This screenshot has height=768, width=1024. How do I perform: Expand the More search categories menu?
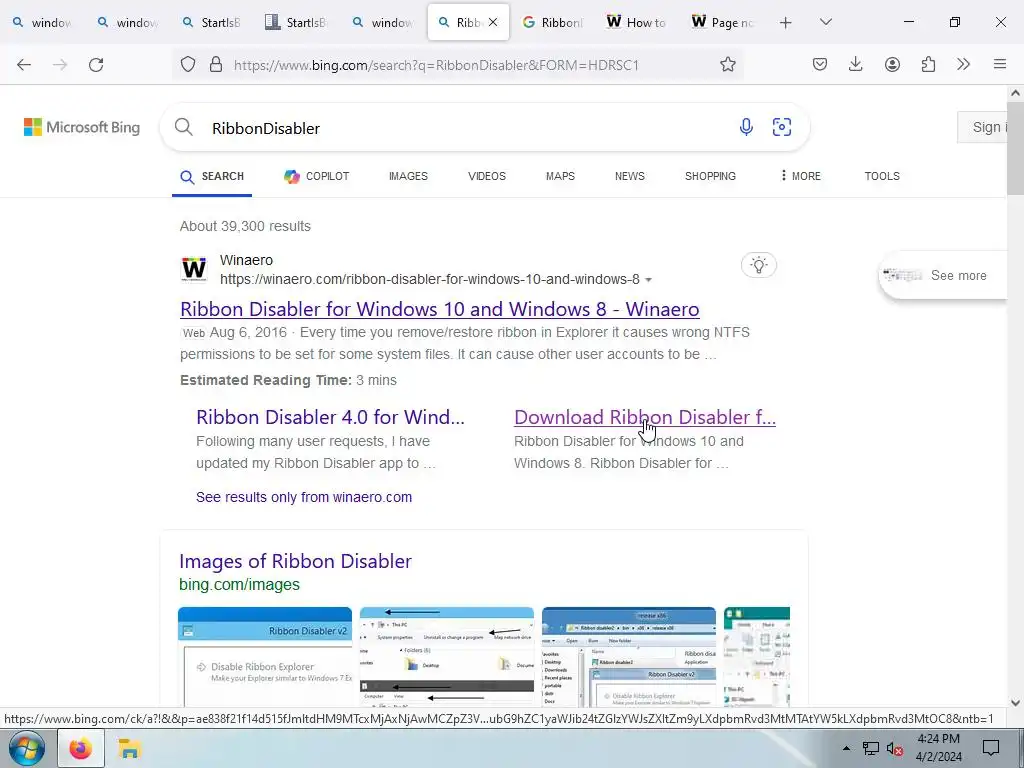pos(801,176)
